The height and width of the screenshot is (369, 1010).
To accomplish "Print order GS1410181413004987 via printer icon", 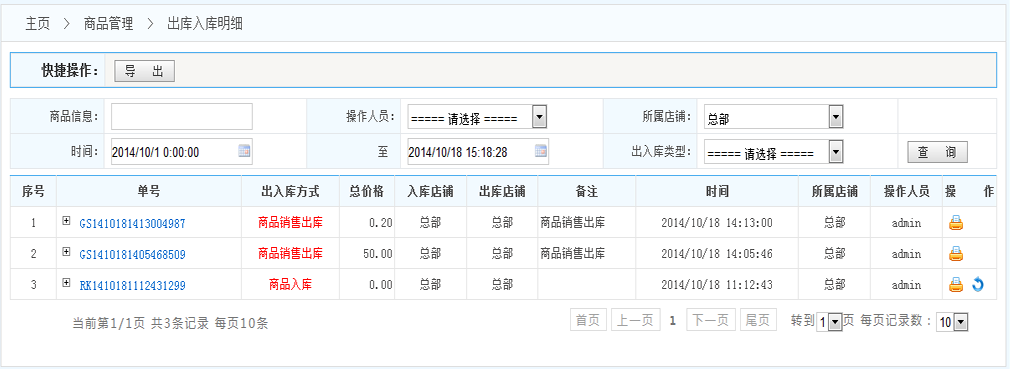I will click(956, 223).
